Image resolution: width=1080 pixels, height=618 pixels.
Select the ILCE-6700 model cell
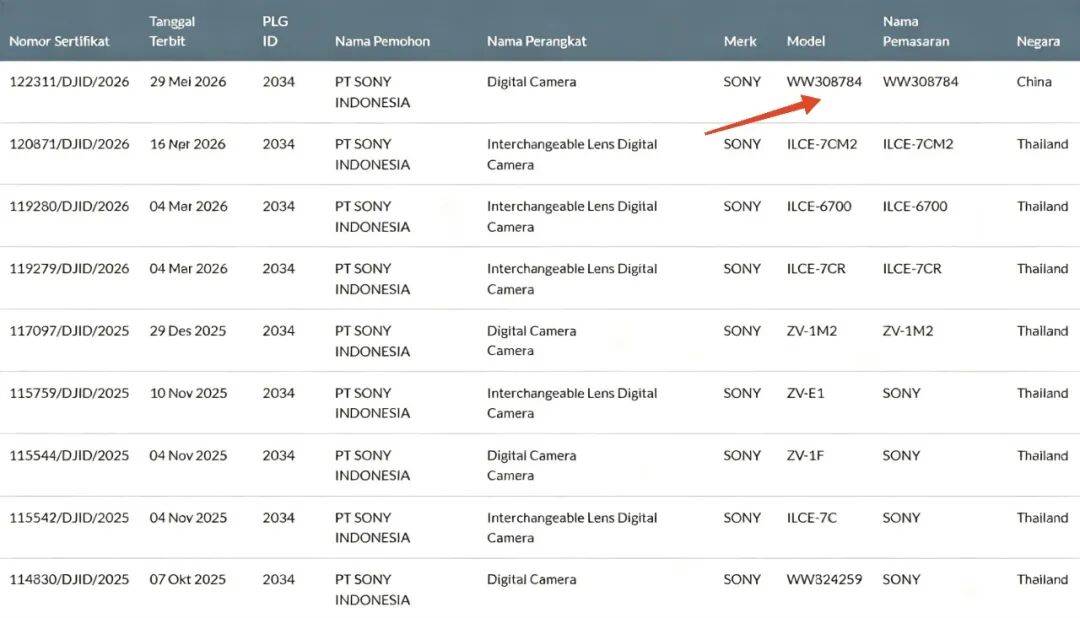819,206
